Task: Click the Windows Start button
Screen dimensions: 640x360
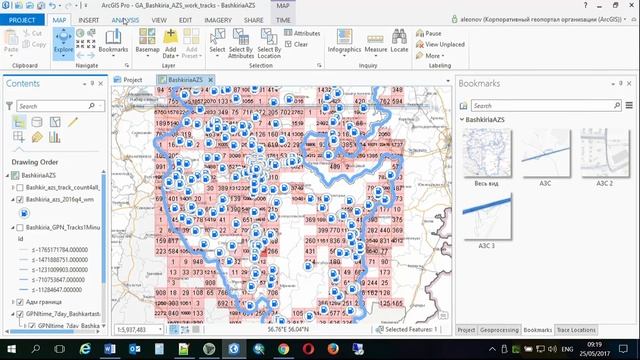Action: (x=11, y=349)
